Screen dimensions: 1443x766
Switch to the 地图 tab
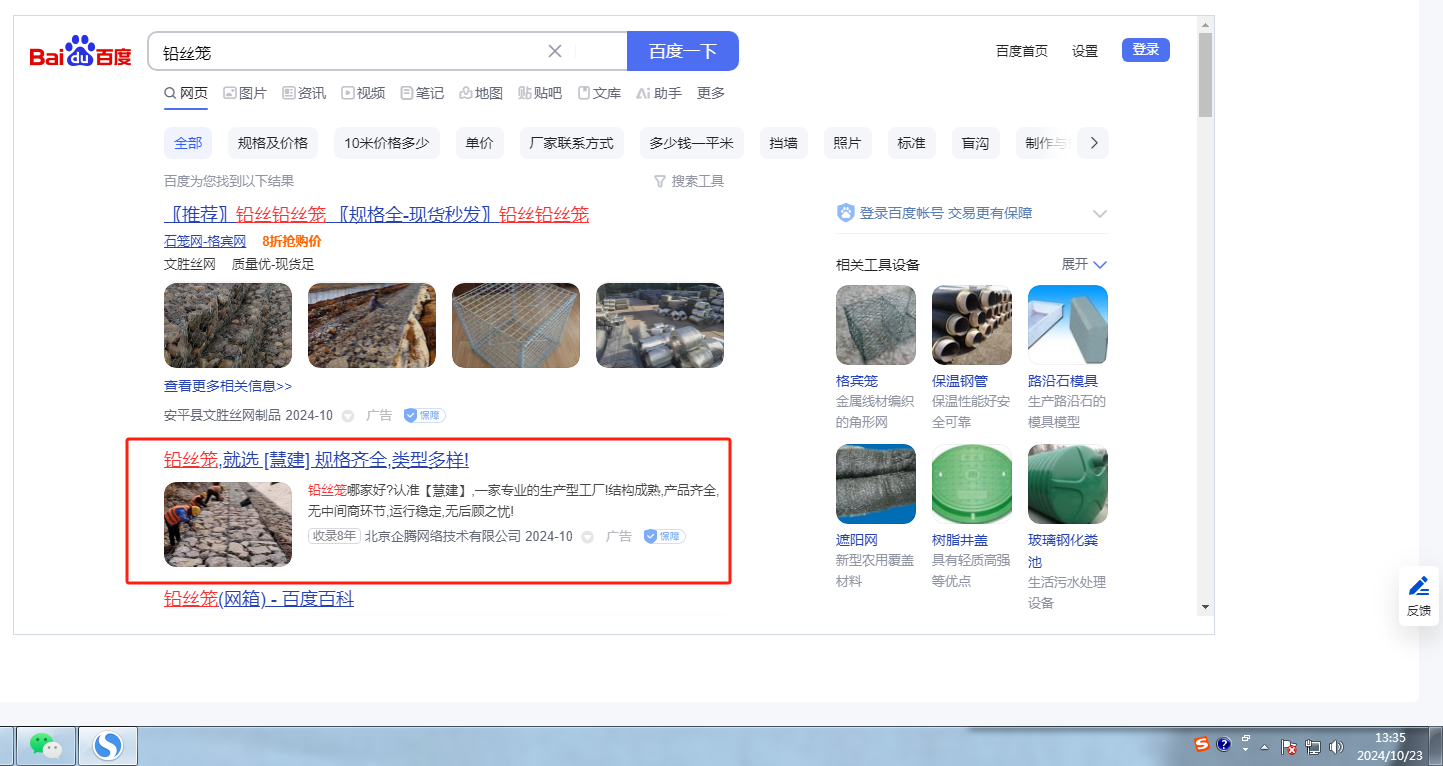click(x=481, y=93)
